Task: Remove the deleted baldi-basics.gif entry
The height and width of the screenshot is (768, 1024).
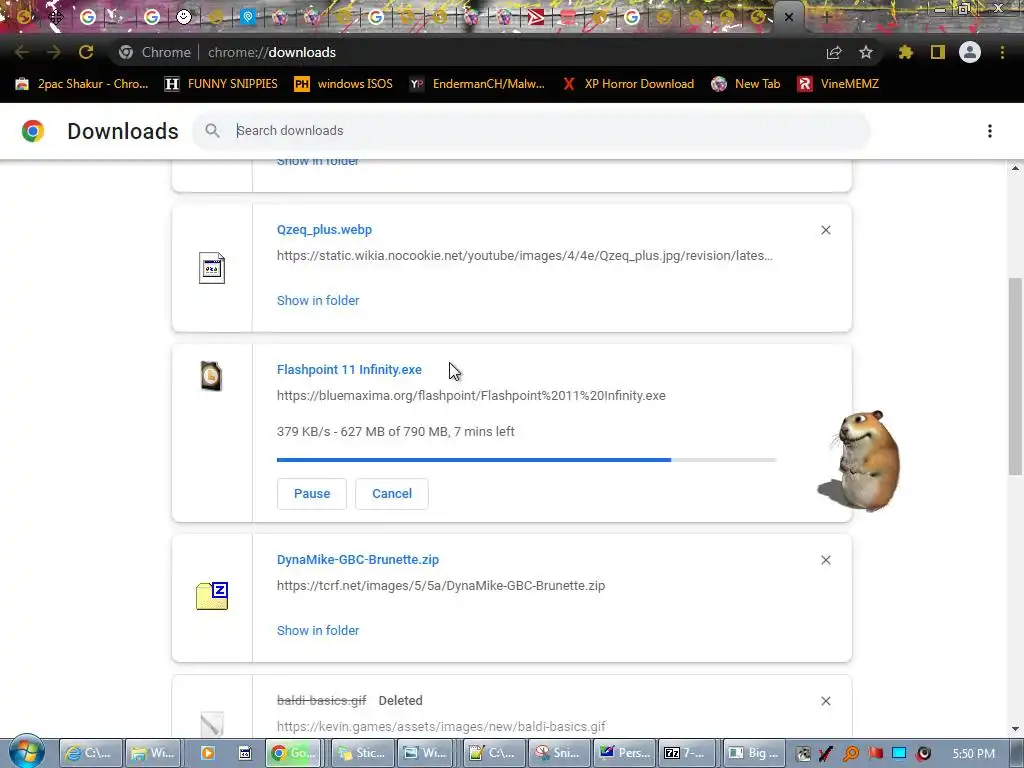Action: pyautogui.click(x=825, y=701)
